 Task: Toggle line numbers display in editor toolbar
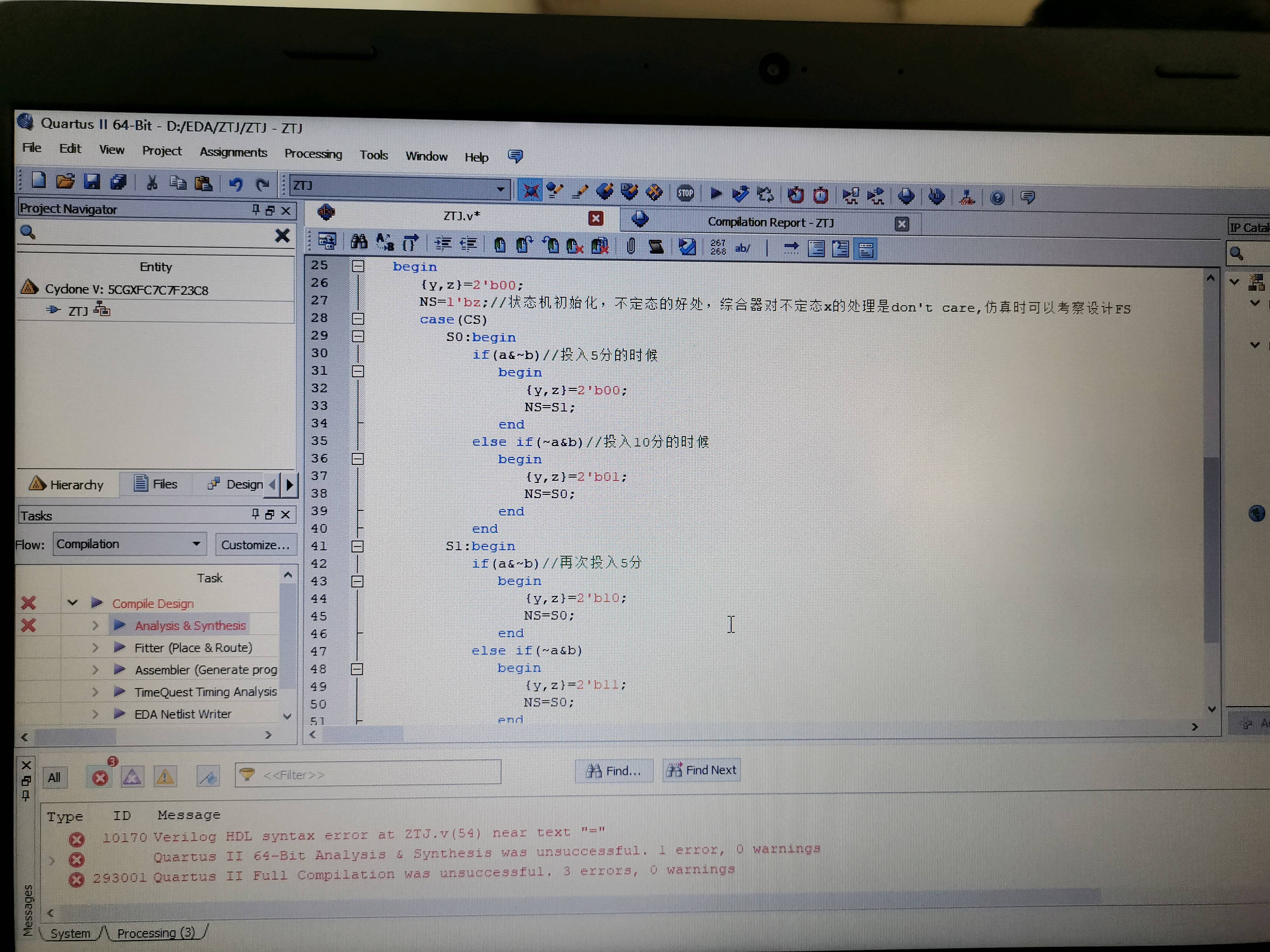click(718, 247)
